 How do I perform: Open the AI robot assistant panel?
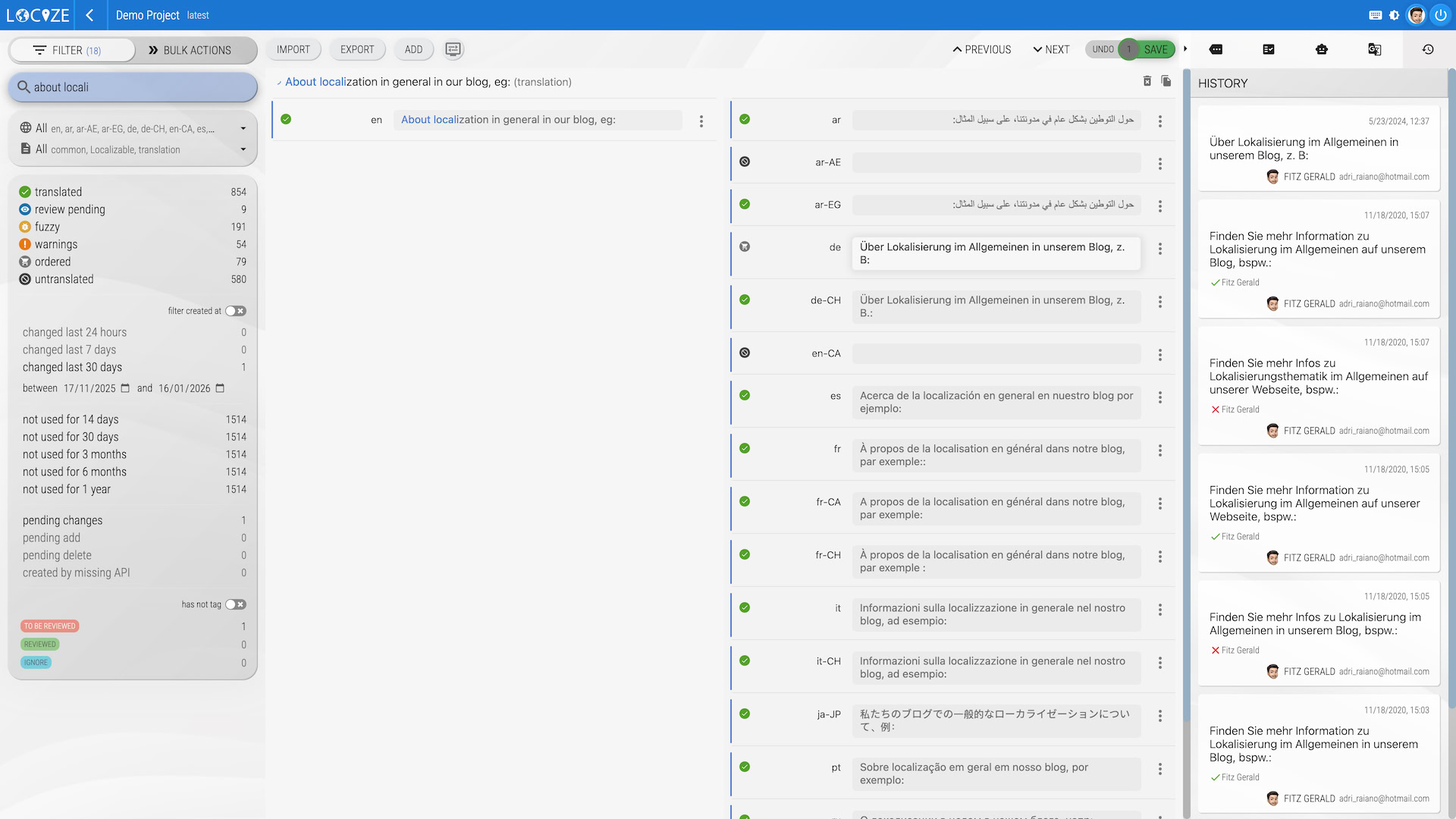(1322, 49)
